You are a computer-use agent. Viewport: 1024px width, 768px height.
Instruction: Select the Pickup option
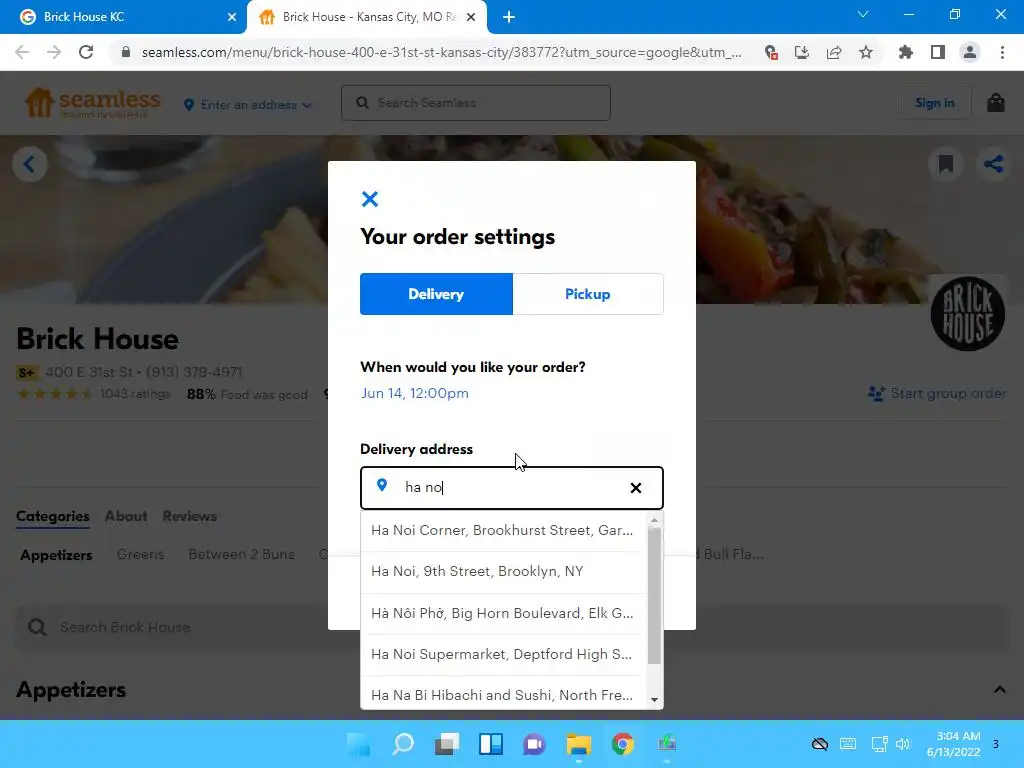588,294
